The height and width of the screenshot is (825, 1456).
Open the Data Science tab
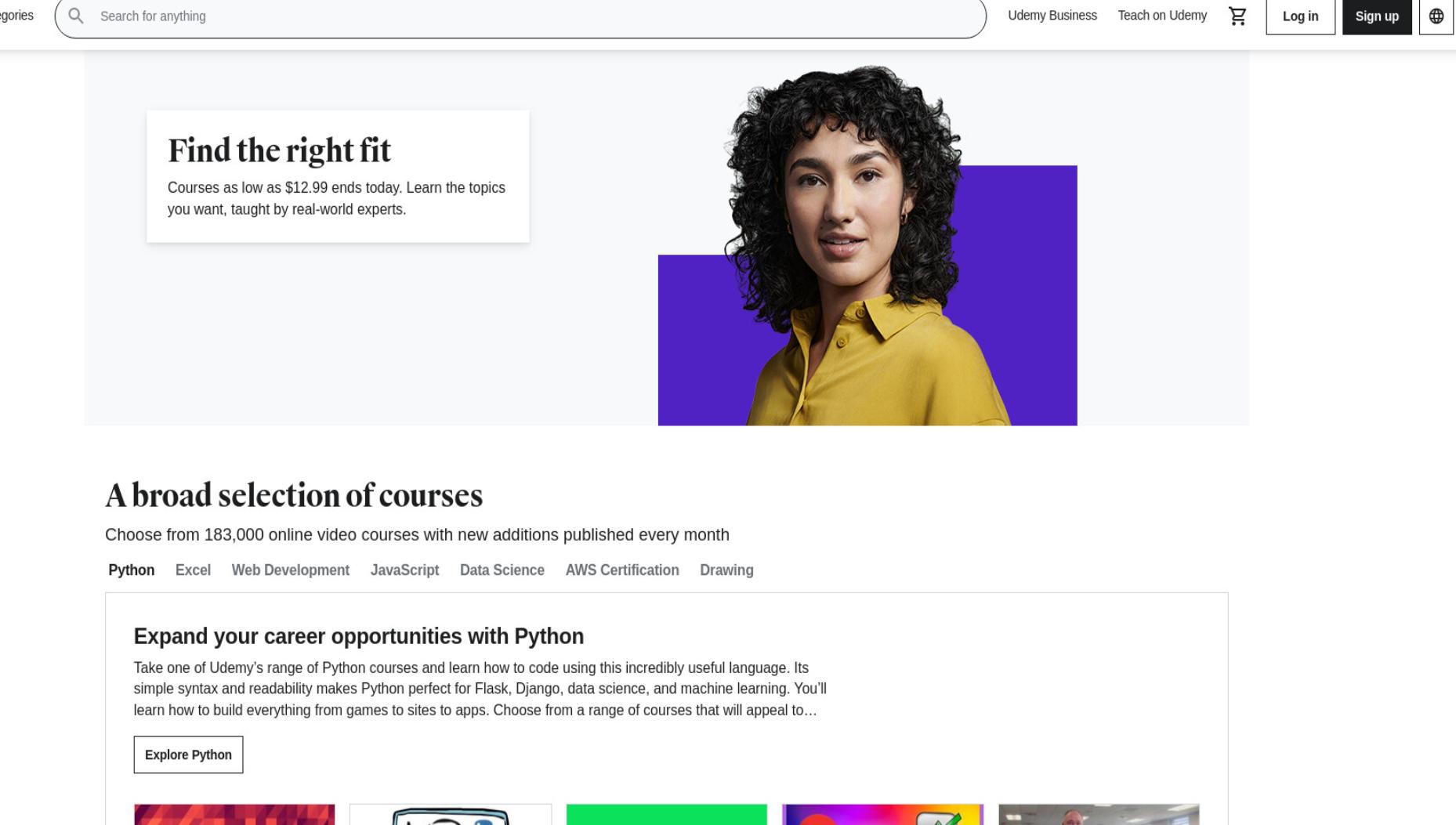pos(502,570)
